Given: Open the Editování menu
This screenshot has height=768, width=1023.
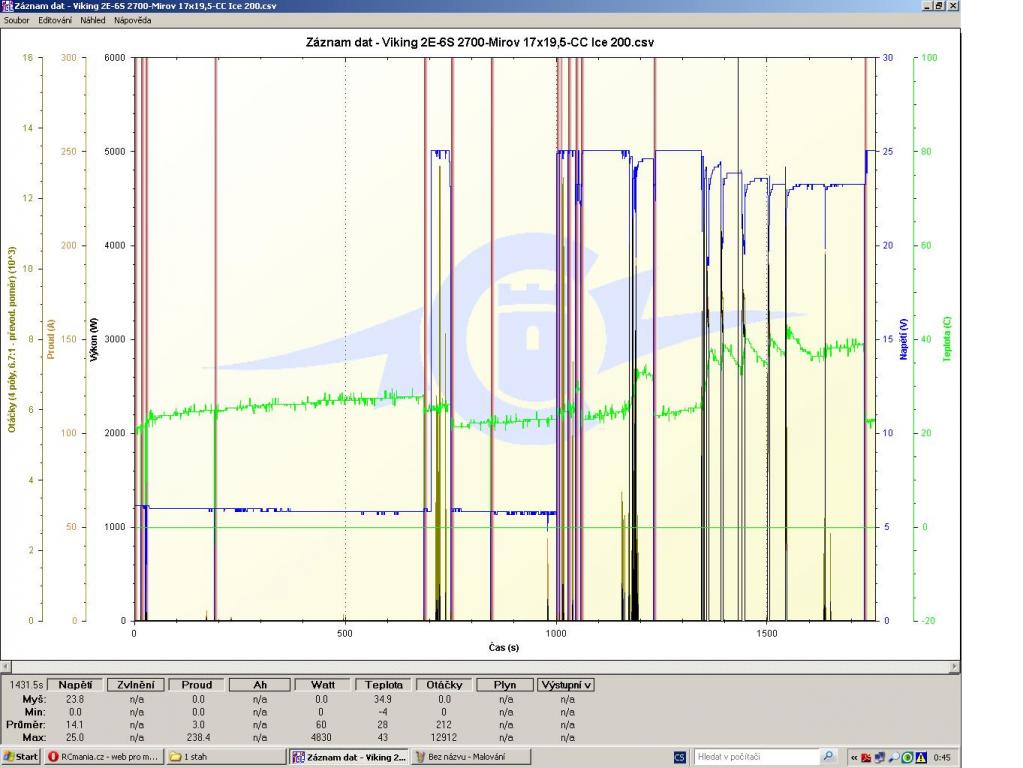Looking at the screenshot, I should coord(55,20).
